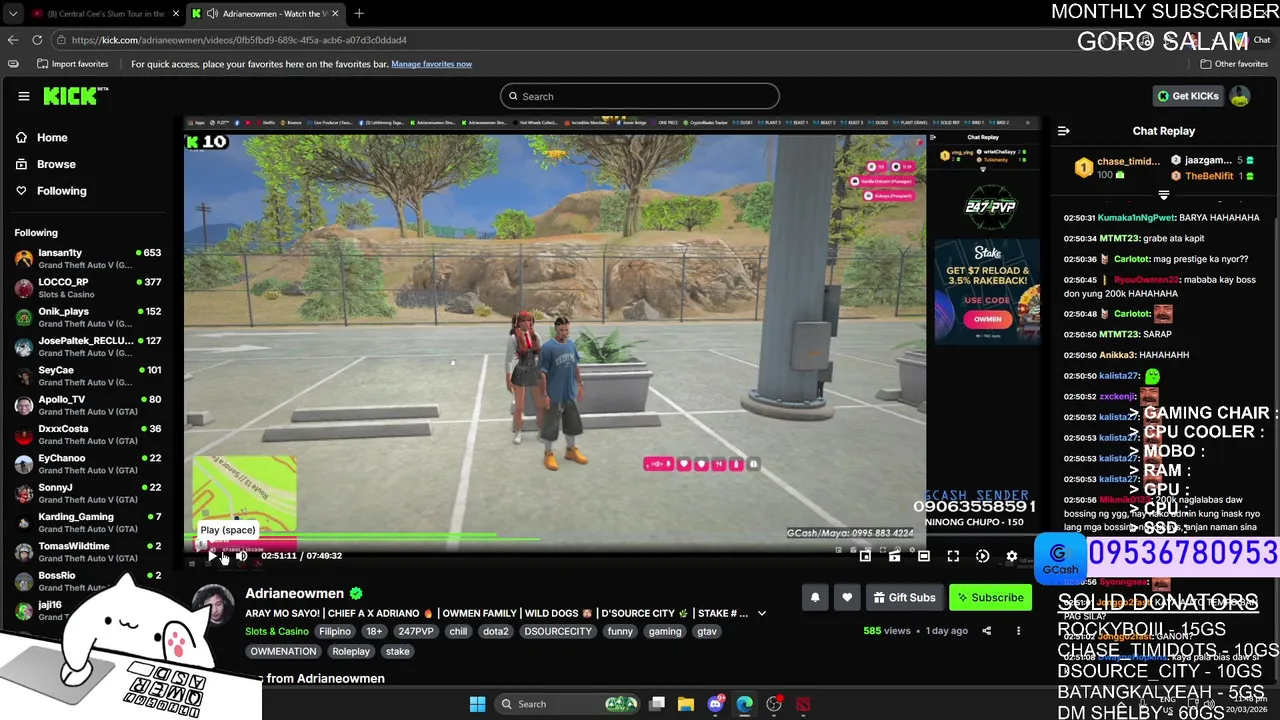Click Import favorites in favorites bar
This screenshot has height=720, width=1280.
(72, 64)
